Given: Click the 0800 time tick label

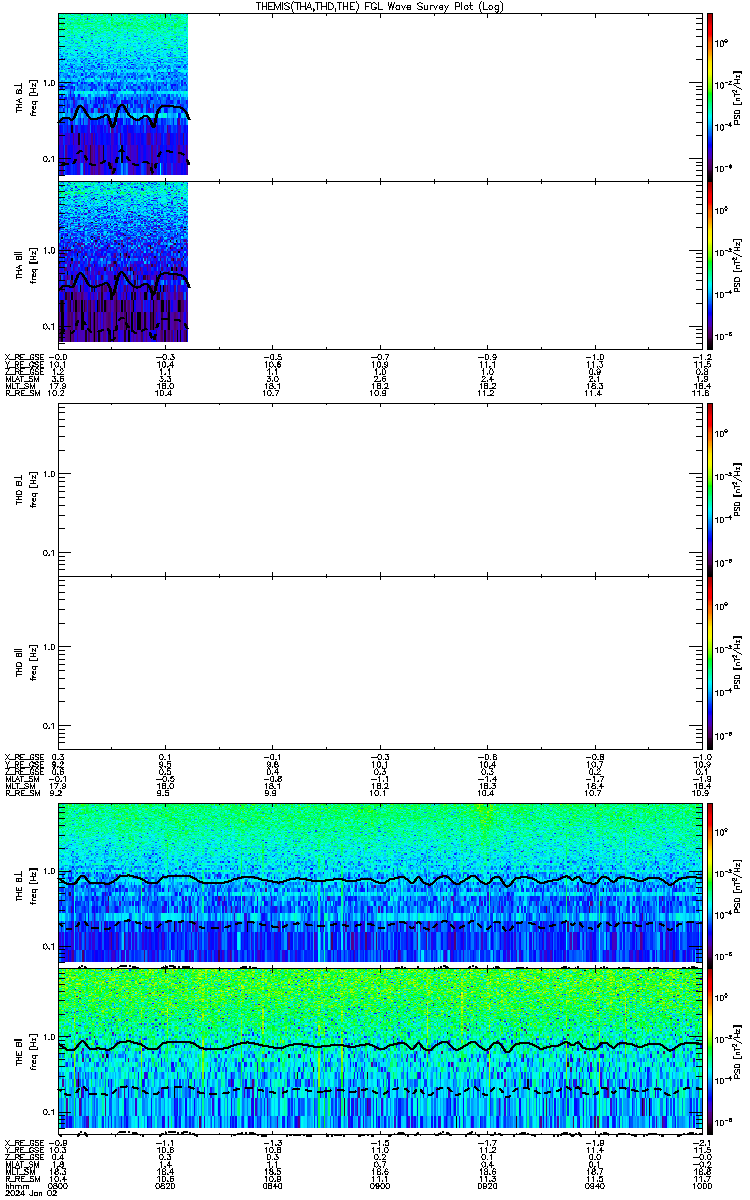Looking at the screenshot, I should 58,1186.
